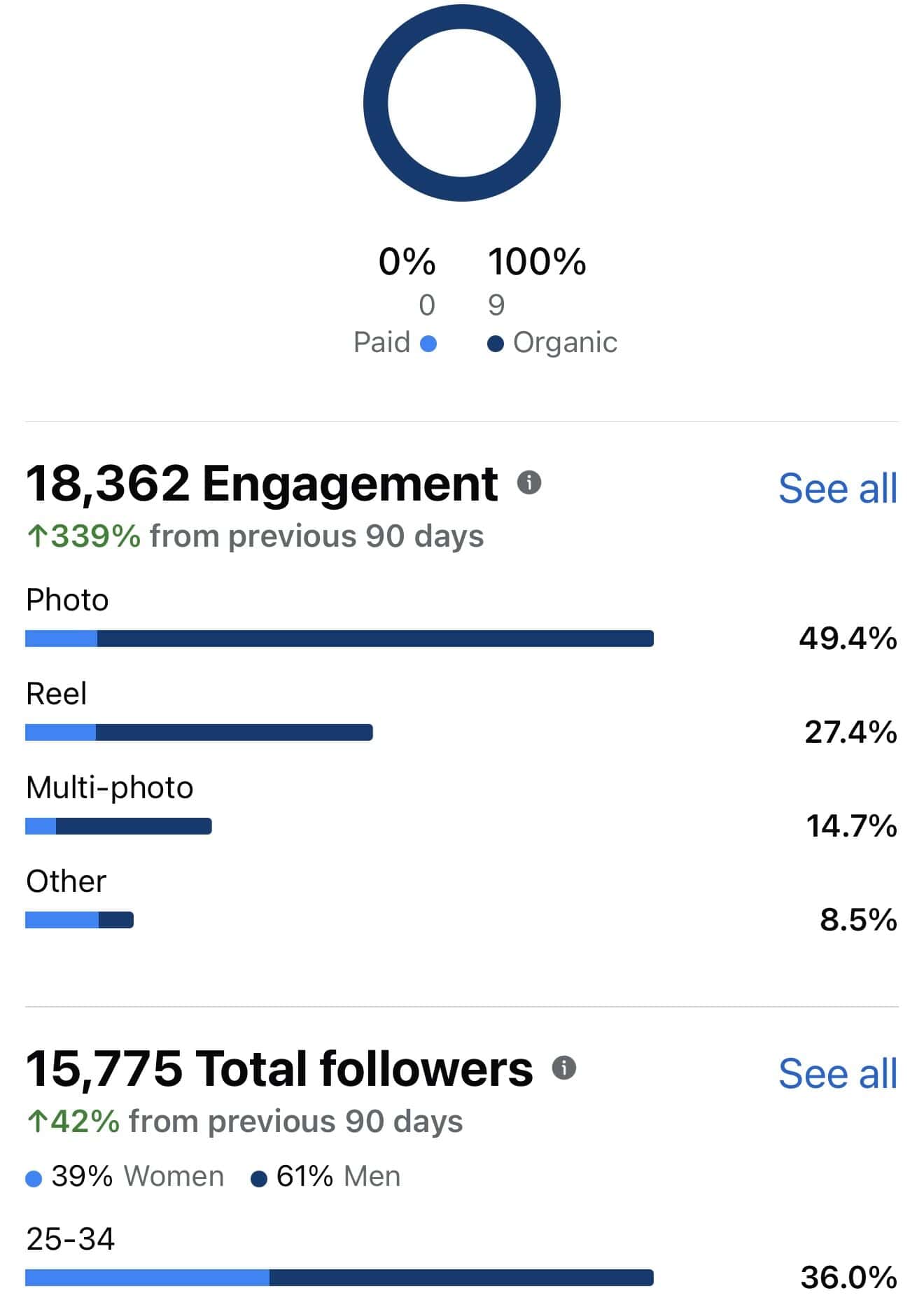Tap the 100% Organic value
924x1312 pixels.
click(537, 261)
